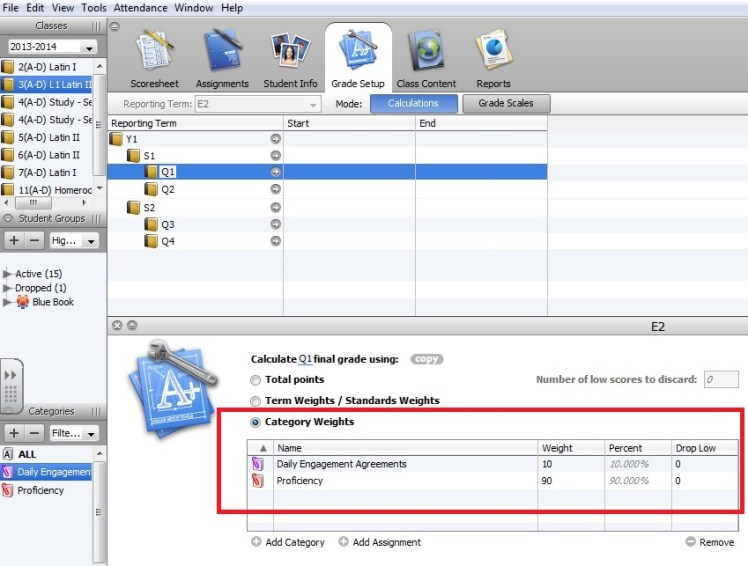The width and height of the screenshot is (748, 566).
Task: Click the arrow icon beside Q2 term
Action: 276,189
